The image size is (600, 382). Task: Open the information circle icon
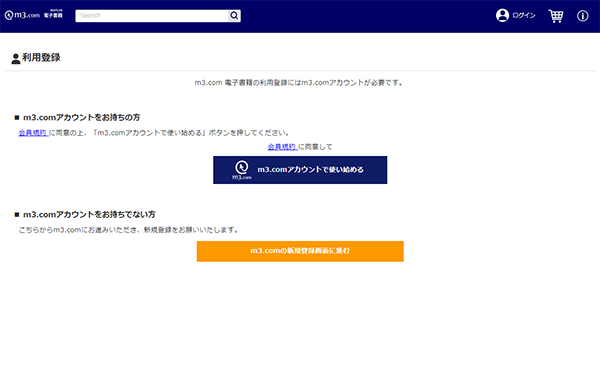(582, 16)
